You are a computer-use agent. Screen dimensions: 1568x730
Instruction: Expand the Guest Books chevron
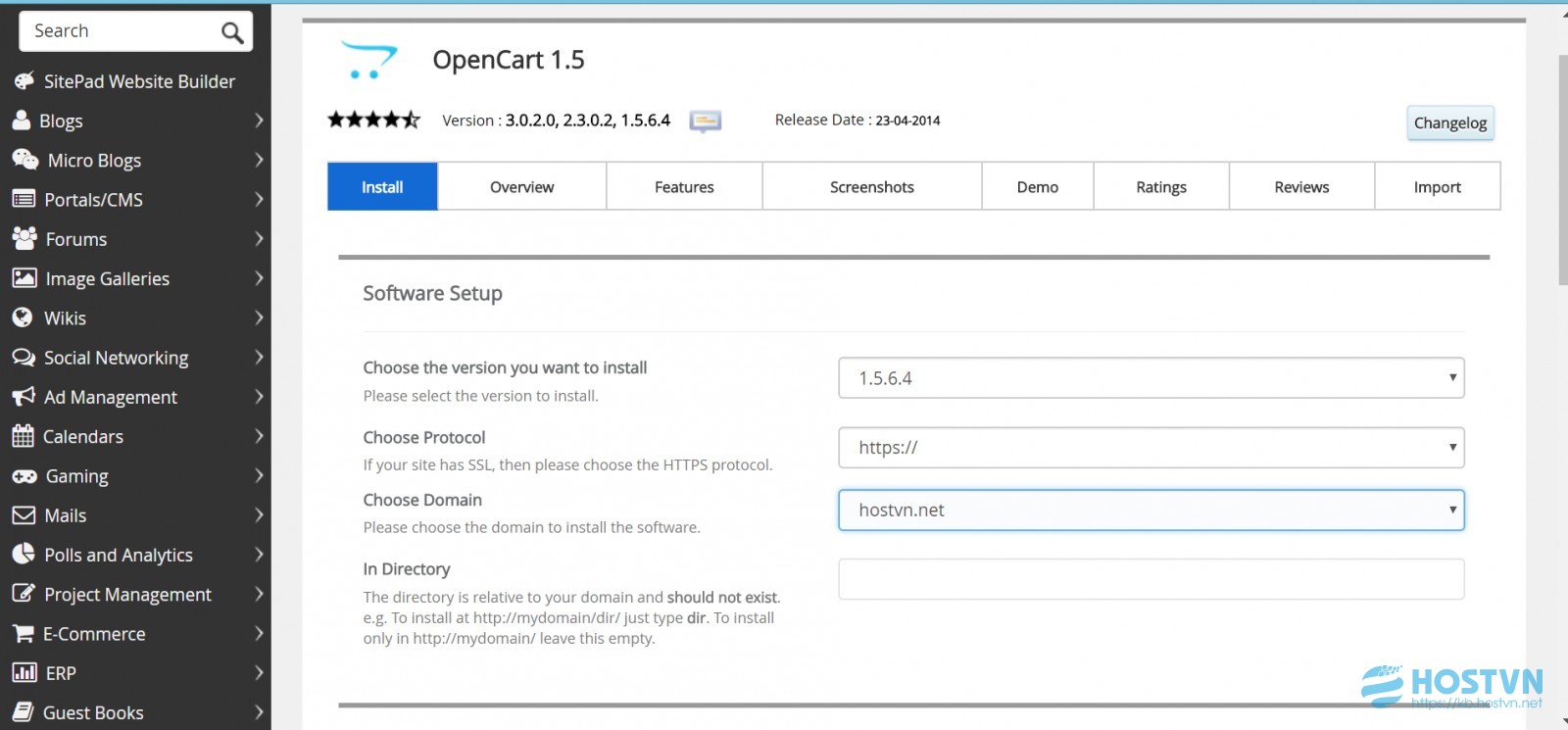click(259, 712)
